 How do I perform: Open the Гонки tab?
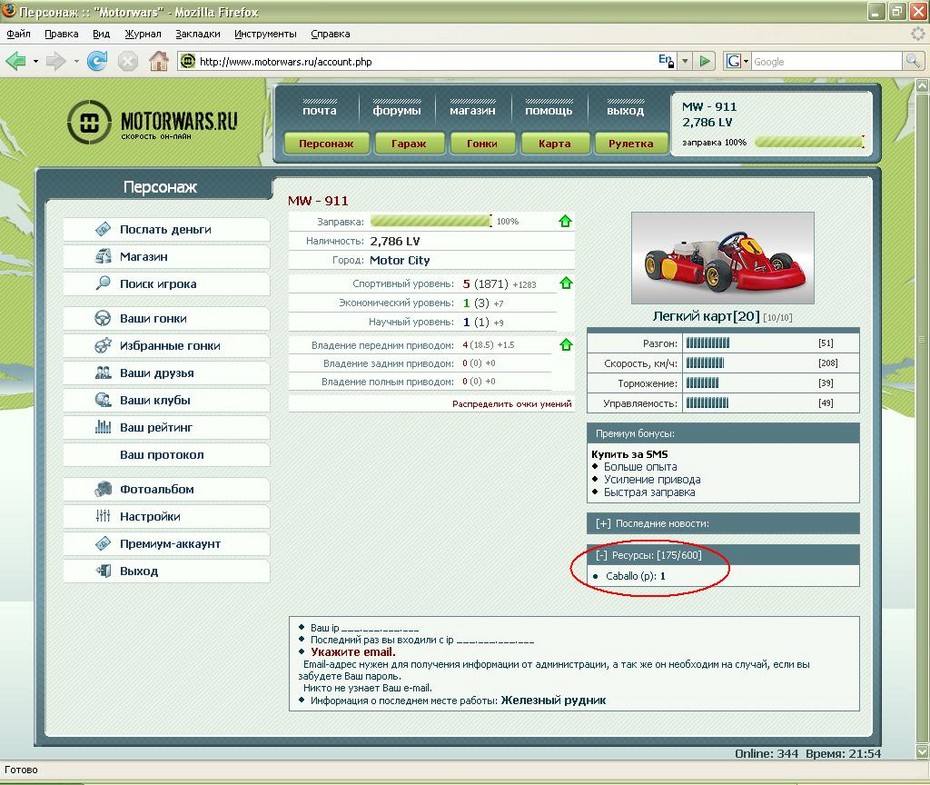pos(482,143)
